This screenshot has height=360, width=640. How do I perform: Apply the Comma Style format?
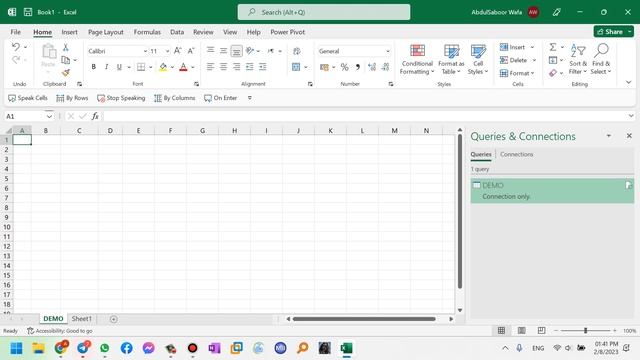[x=358, y=67]
